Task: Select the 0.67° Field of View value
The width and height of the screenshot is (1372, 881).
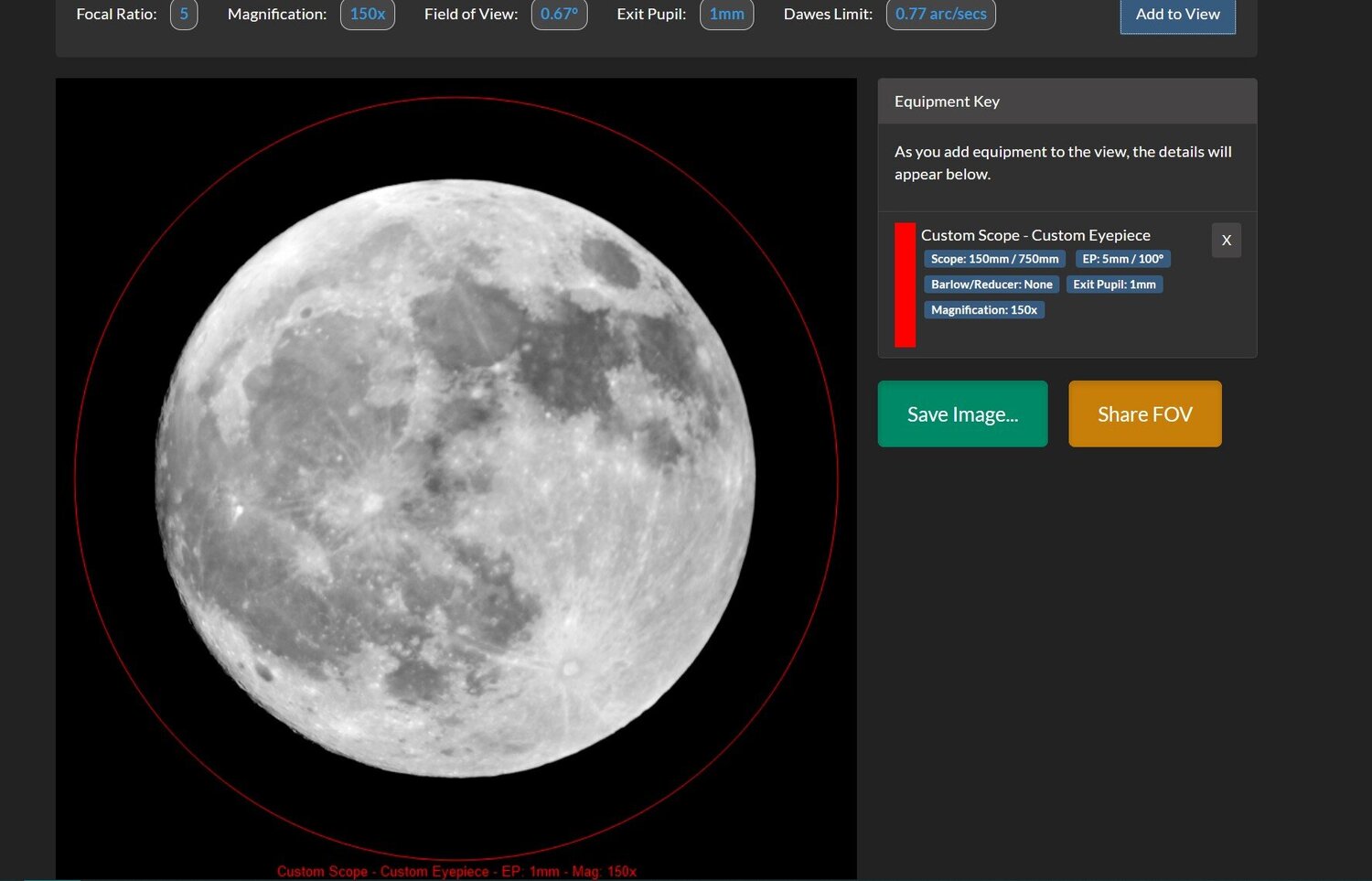Action: point(559,14)
